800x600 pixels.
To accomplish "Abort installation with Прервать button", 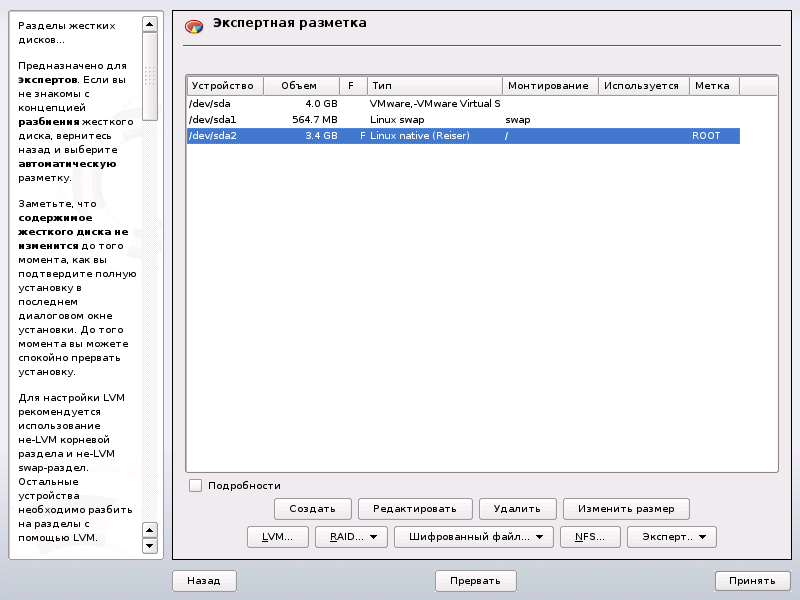I will click(x=475, y=580).
